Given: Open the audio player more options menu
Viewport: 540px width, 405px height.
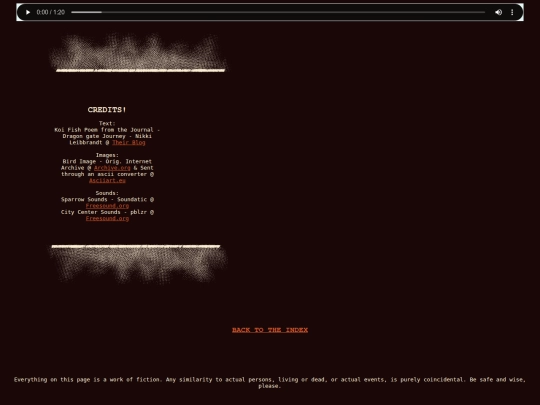Looking at the screenshot, I should 512,12.
